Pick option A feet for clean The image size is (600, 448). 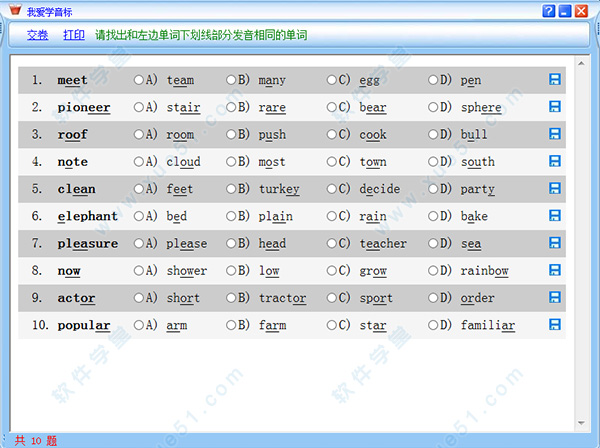(138, 189)
